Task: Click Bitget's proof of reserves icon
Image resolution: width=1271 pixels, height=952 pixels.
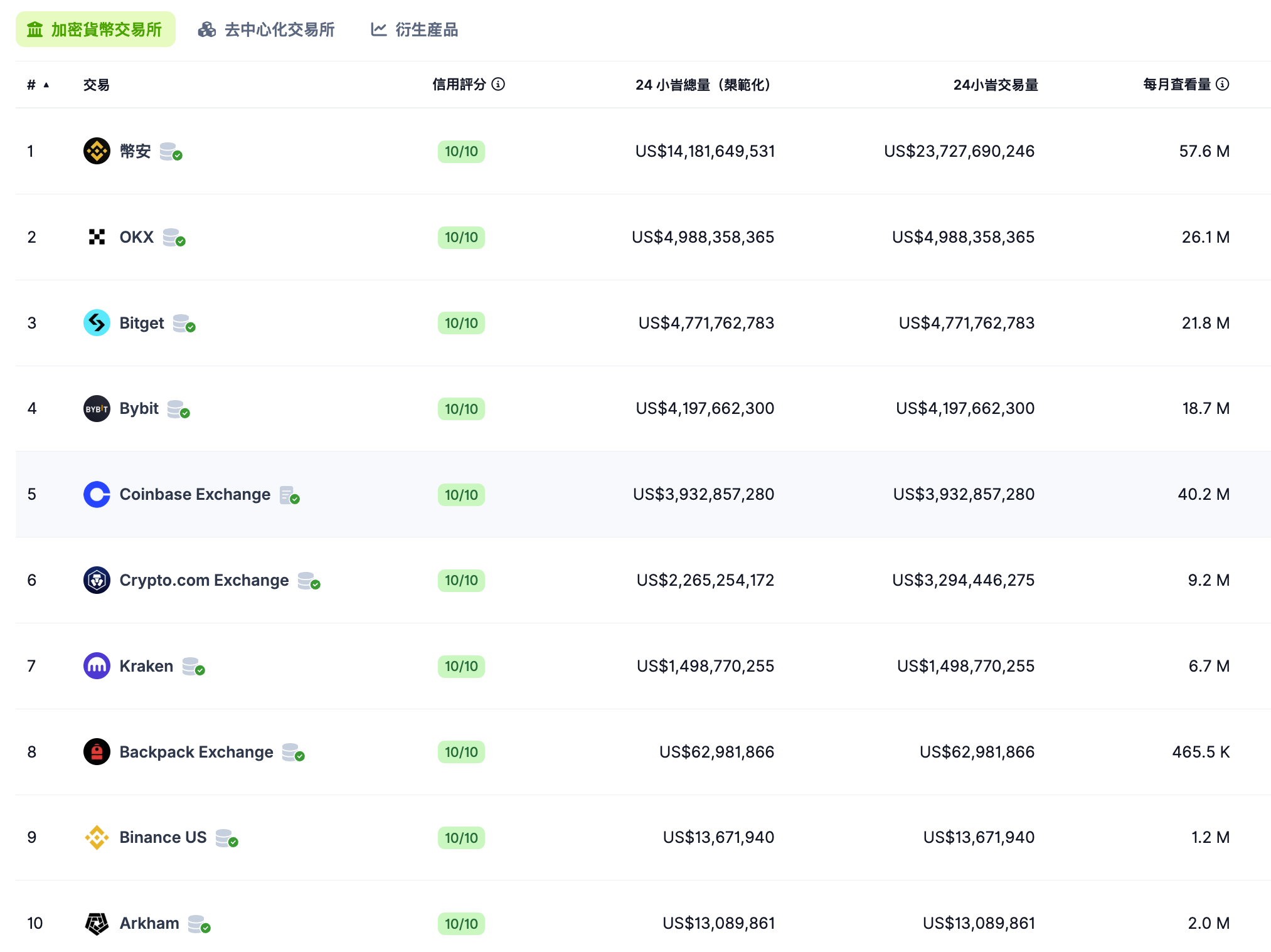Action: click(184, 324)
